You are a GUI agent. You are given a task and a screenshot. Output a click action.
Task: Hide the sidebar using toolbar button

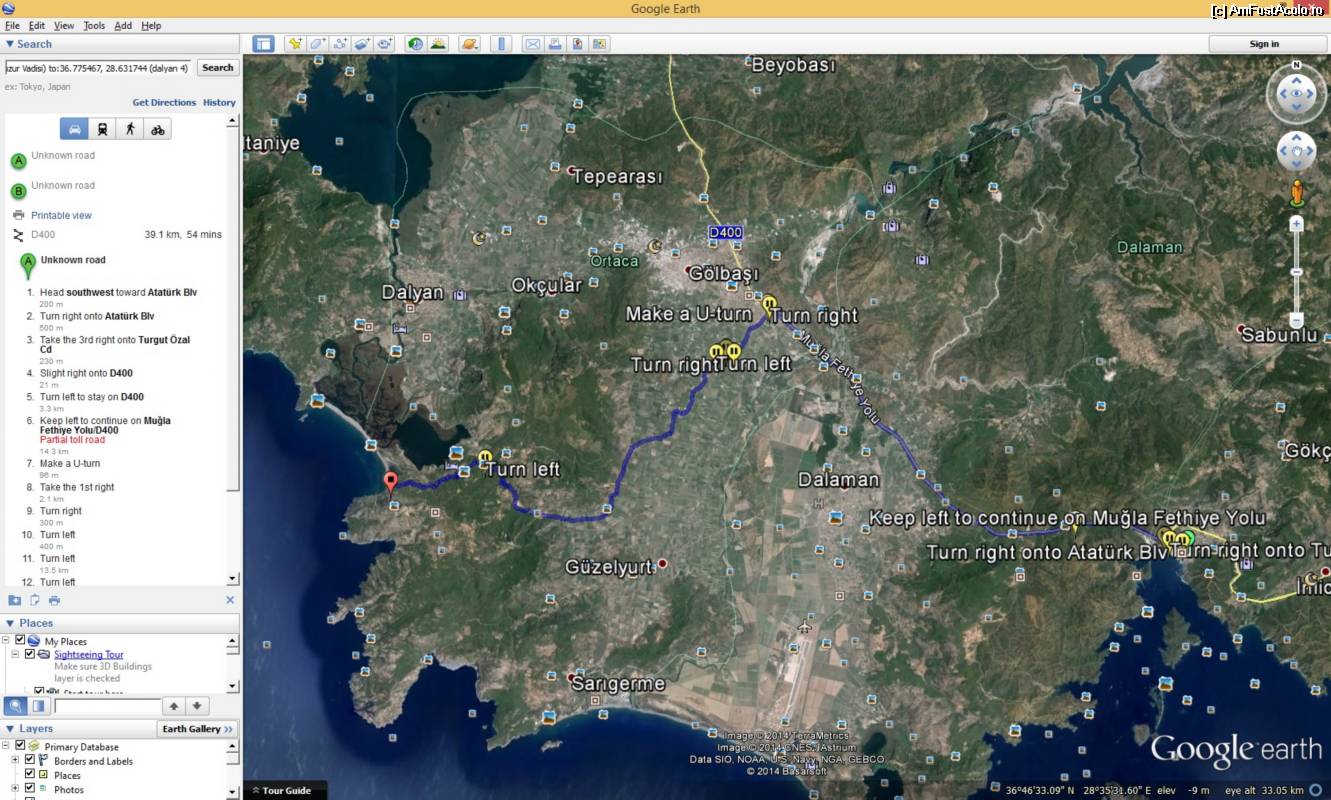click(263, 44)
